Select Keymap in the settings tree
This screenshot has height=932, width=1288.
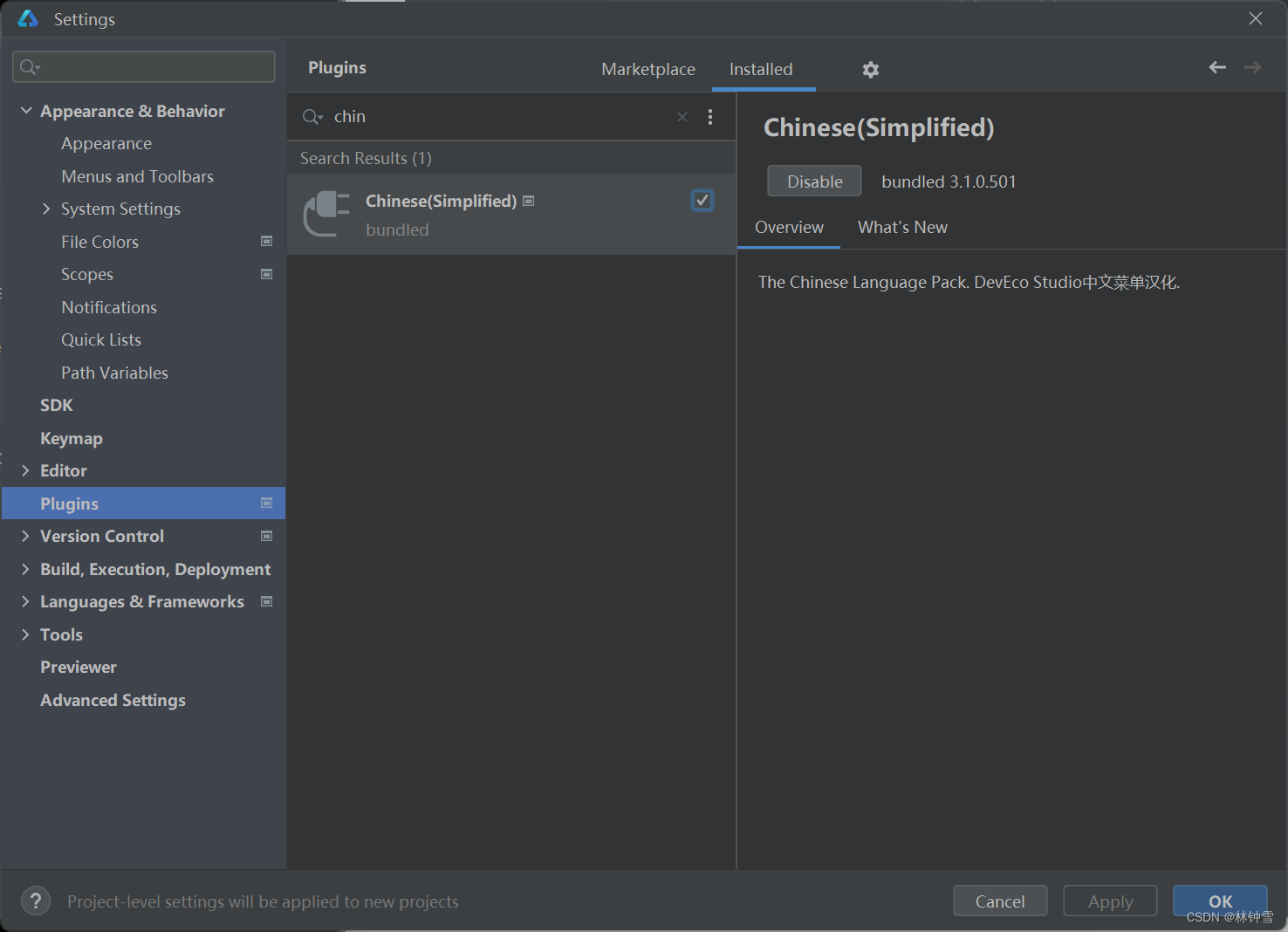coord(72,438)
